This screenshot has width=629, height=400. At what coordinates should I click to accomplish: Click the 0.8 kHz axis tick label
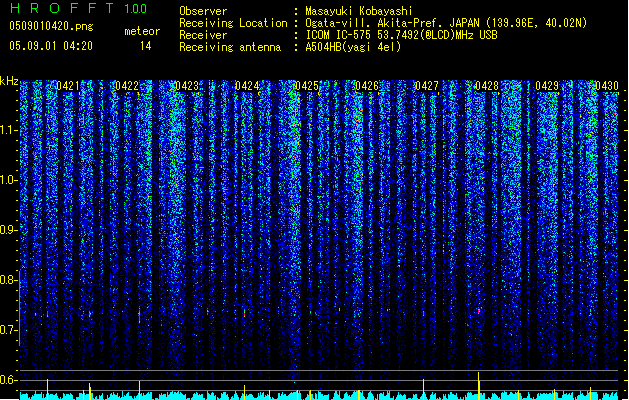pyautogui.click(x=8, y=280)
